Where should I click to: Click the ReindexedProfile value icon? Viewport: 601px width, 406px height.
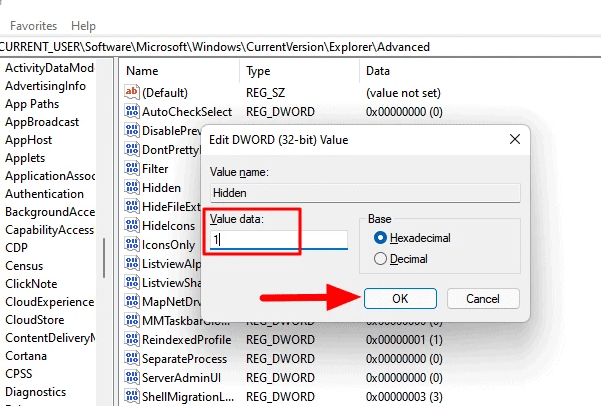pos(131,340)
